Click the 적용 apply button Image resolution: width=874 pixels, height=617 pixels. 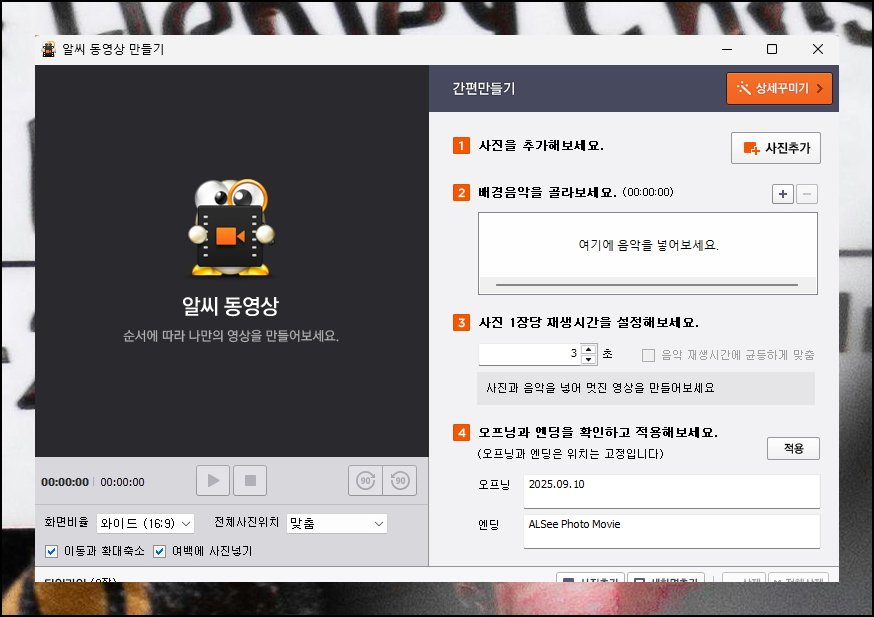(x=793, y=448)
